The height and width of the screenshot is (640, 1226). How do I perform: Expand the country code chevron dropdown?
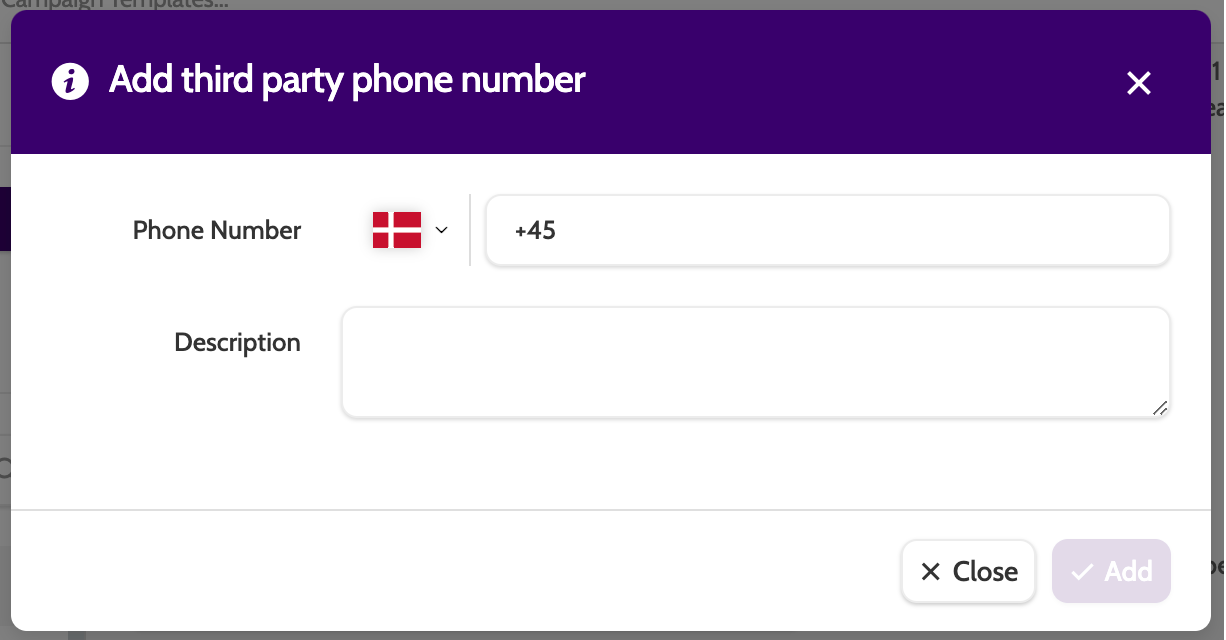tap(441, 230)
